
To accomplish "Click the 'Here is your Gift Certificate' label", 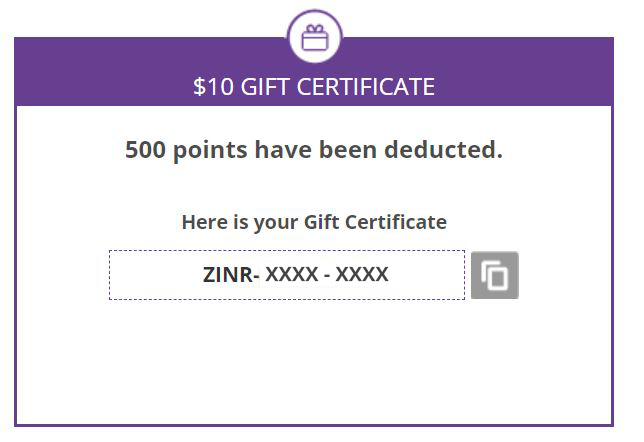I will (314, 222).
